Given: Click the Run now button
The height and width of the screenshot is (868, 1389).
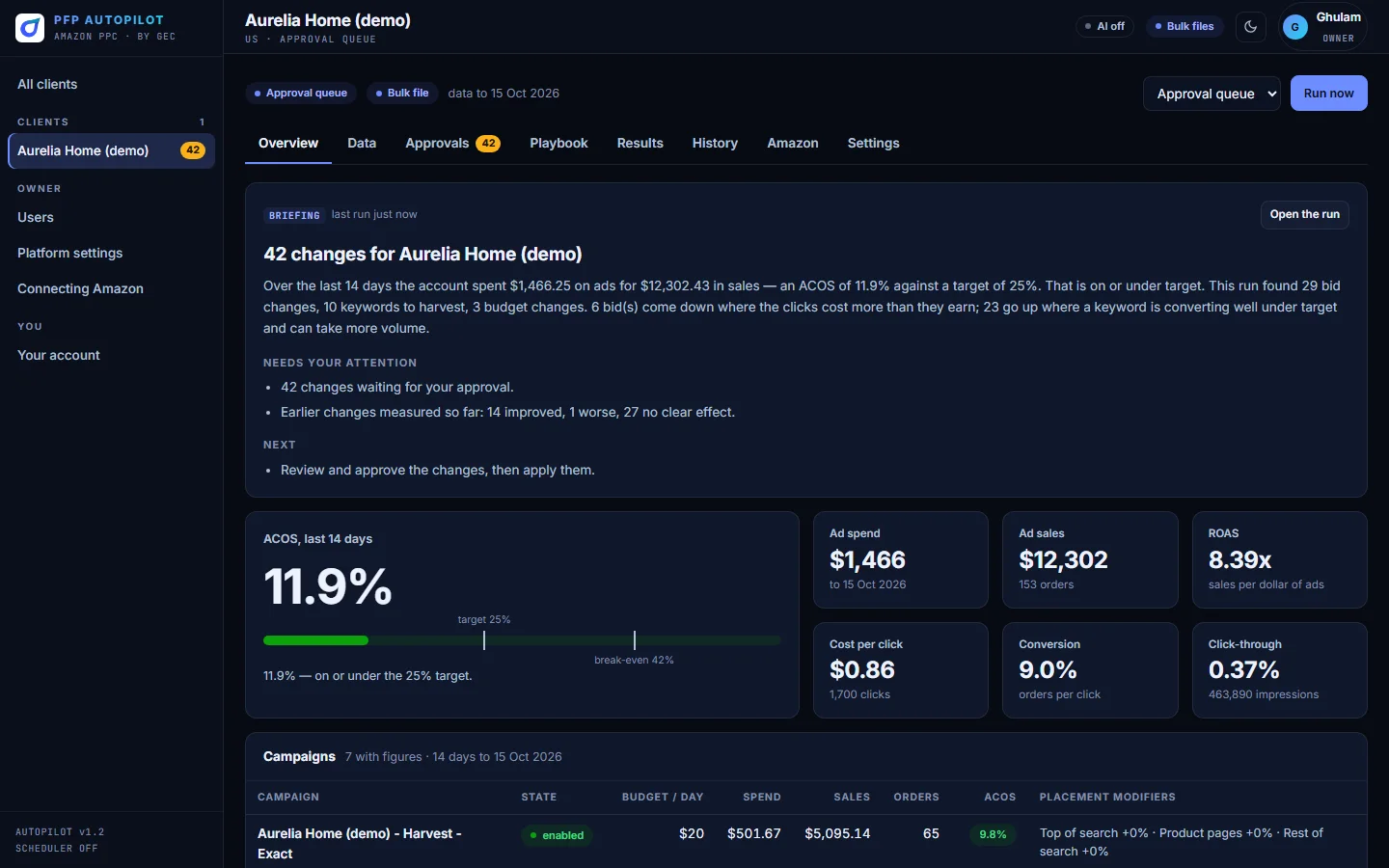Looking at the screenshot, I should tap(1328, 94).
